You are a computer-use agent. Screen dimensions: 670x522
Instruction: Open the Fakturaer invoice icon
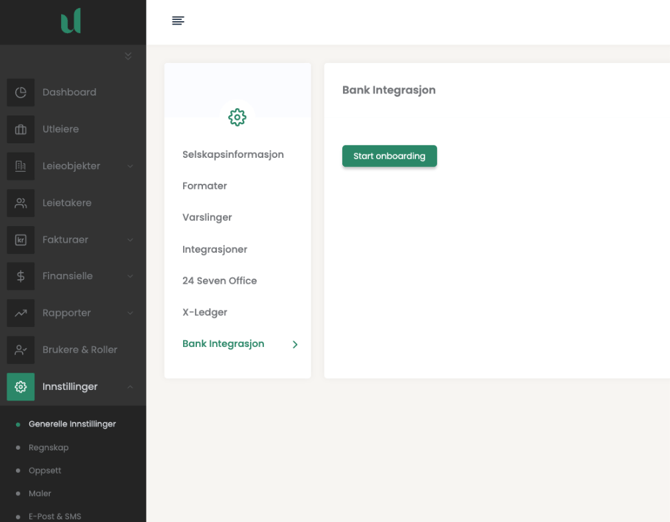(21, 240)
